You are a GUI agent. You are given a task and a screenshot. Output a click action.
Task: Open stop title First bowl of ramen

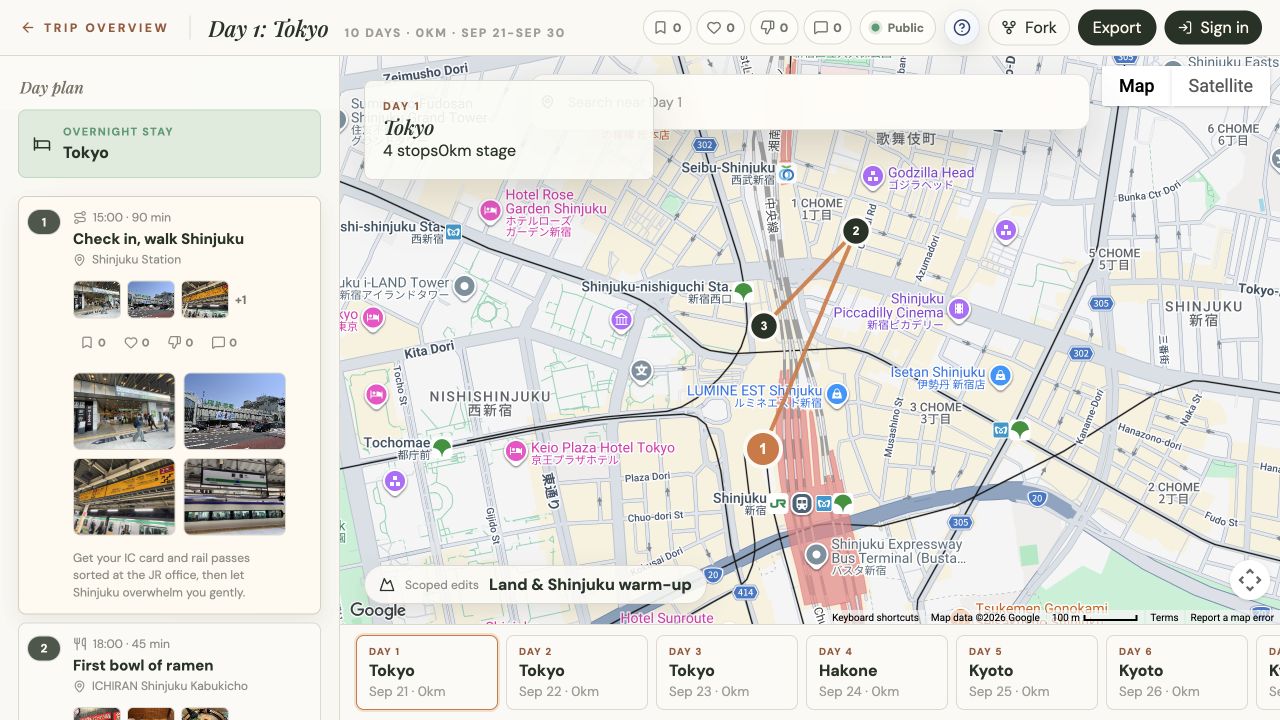tap(143, 665)
